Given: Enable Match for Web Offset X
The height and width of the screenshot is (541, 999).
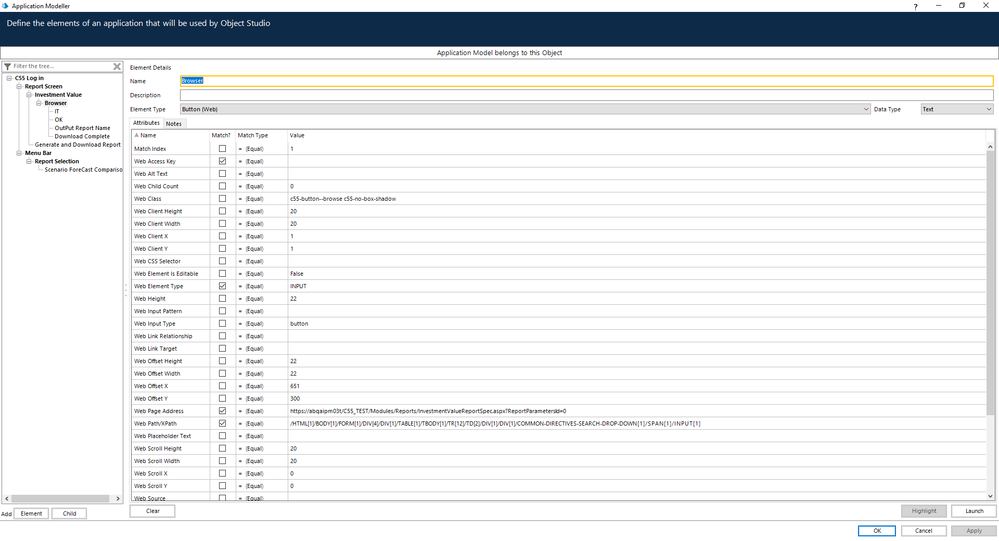Looking at the screenshot, I should pos(222,386).
